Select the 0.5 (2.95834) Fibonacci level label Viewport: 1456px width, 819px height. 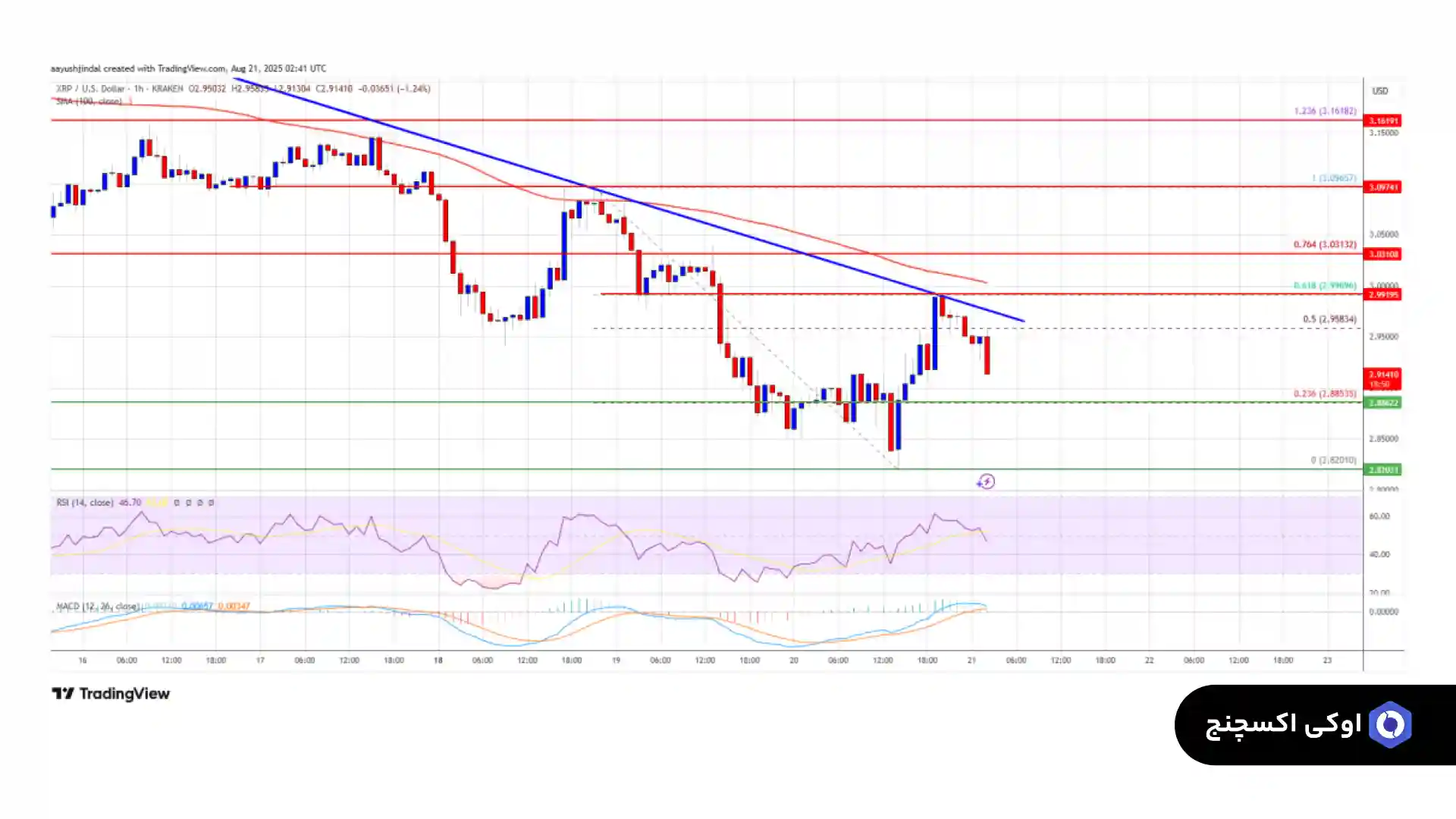pos(1329,319)
